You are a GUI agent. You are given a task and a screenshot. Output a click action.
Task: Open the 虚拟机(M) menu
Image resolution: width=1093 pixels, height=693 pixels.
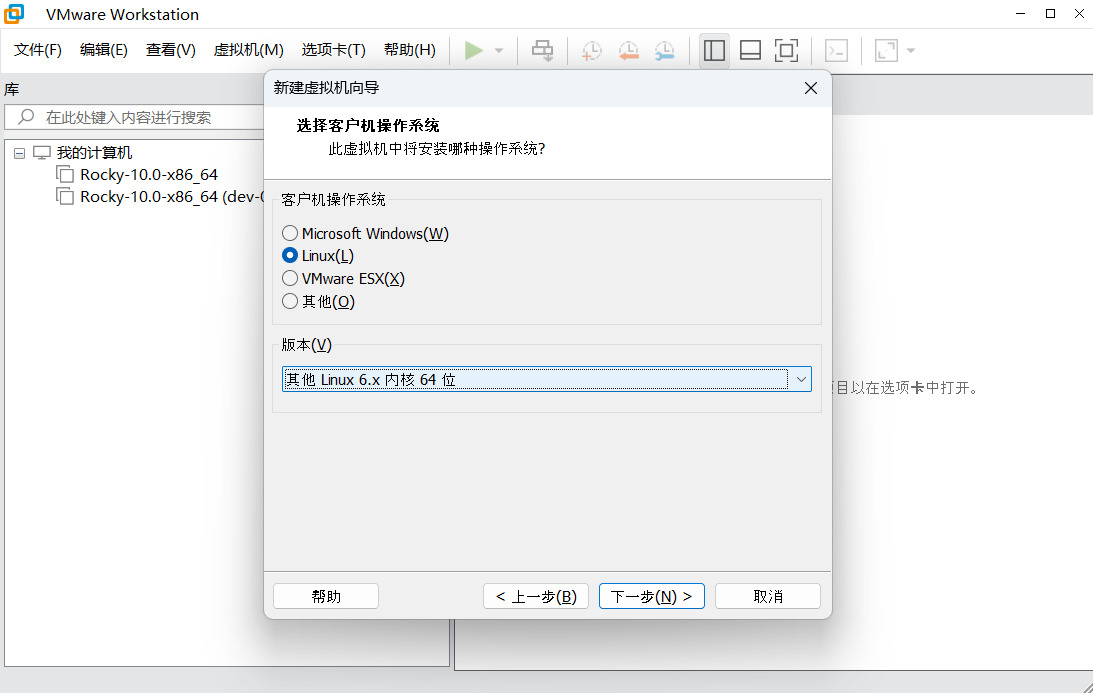point(248,50)
